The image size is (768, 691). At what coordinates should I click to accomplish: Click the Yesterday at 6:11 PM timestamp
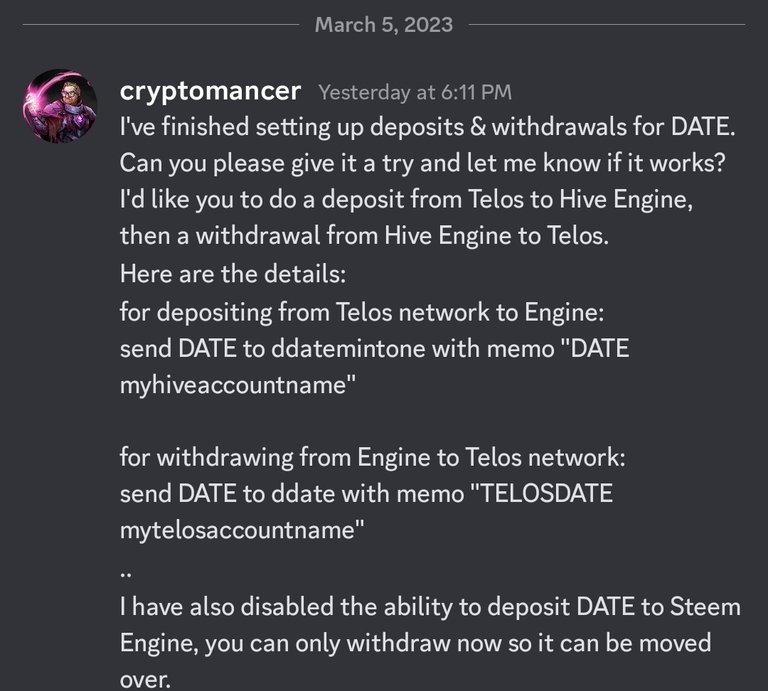pyautogui.click(x=415, y=92)
